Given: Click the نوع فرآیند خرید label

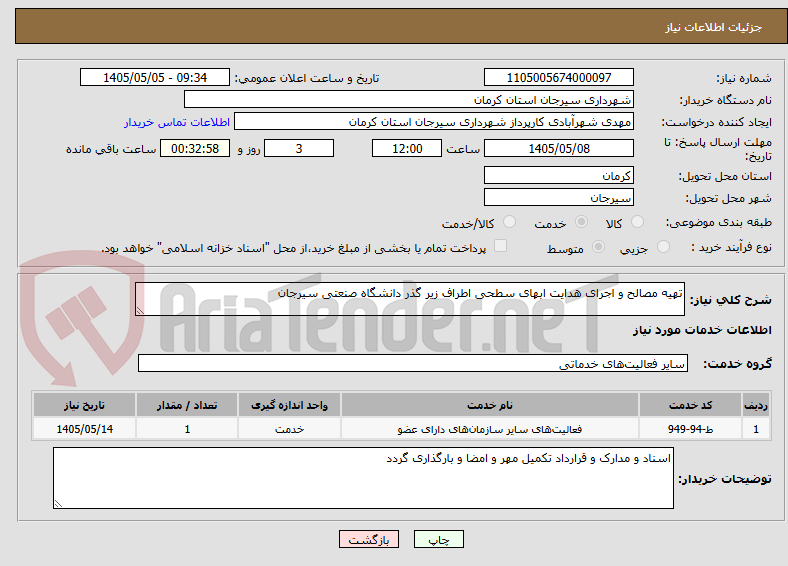Looking at the screenshot, I should coord(731,247).
